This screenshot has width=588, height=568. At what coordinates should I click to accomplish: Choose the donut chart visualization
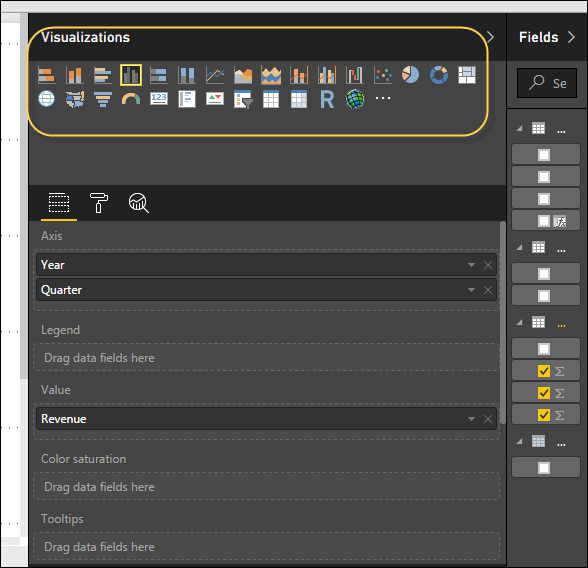click(x=439, y=75)
